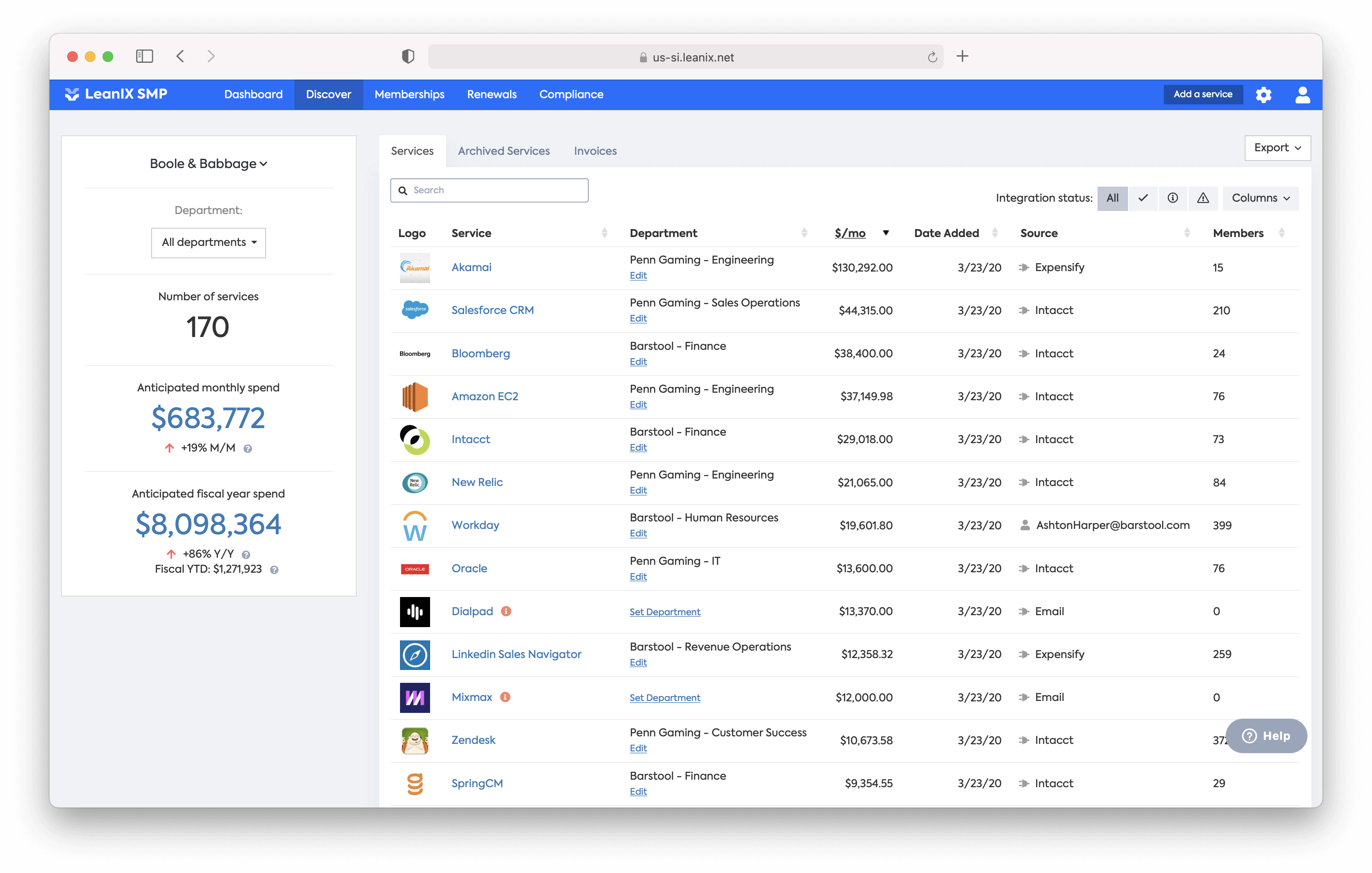Open the Renewals nav item
The image size is (1372, 873).
[492, 94]
